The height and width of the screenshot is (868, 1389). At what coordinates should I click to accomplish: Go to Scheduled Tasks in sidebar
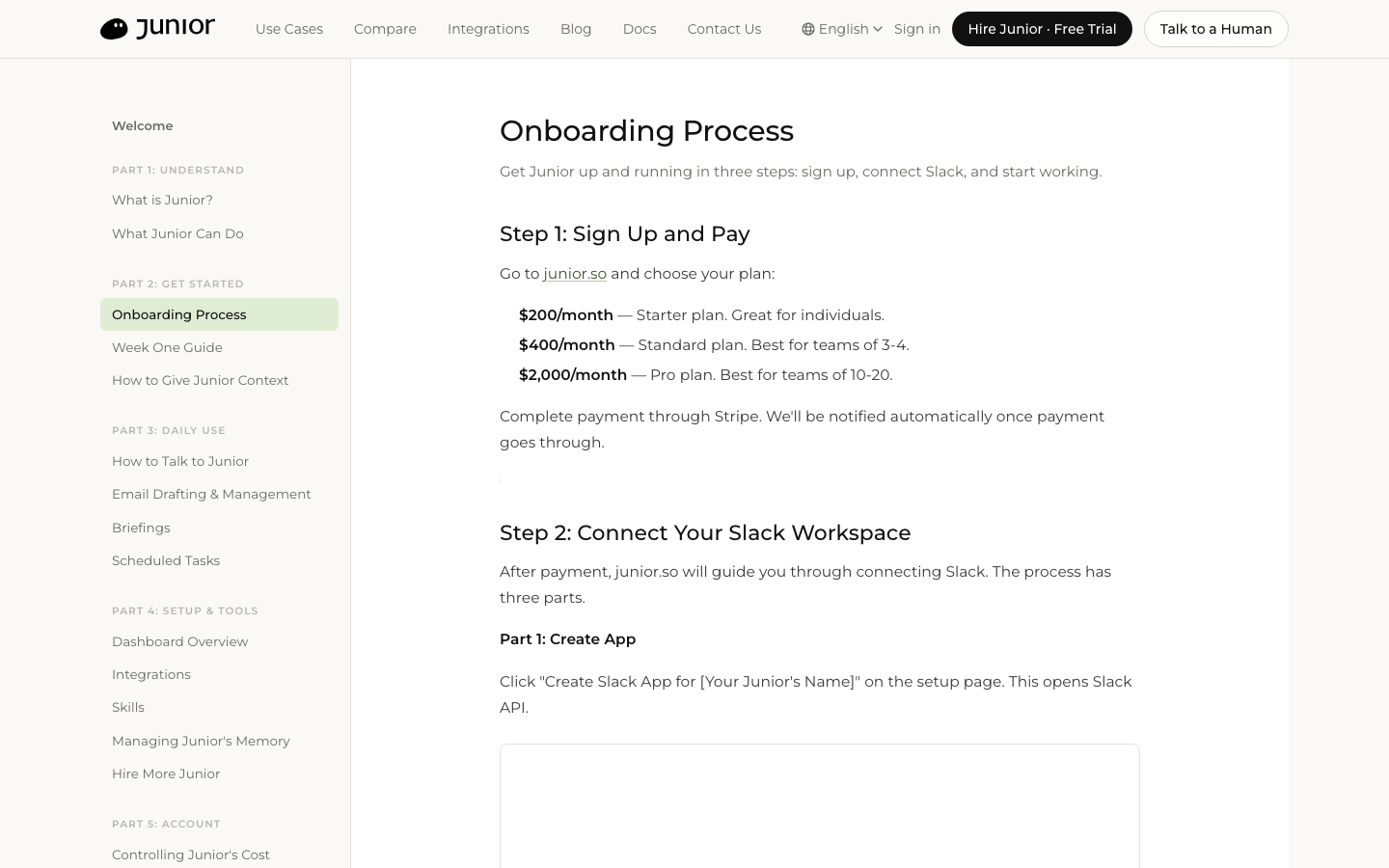[x=166, y=560]
